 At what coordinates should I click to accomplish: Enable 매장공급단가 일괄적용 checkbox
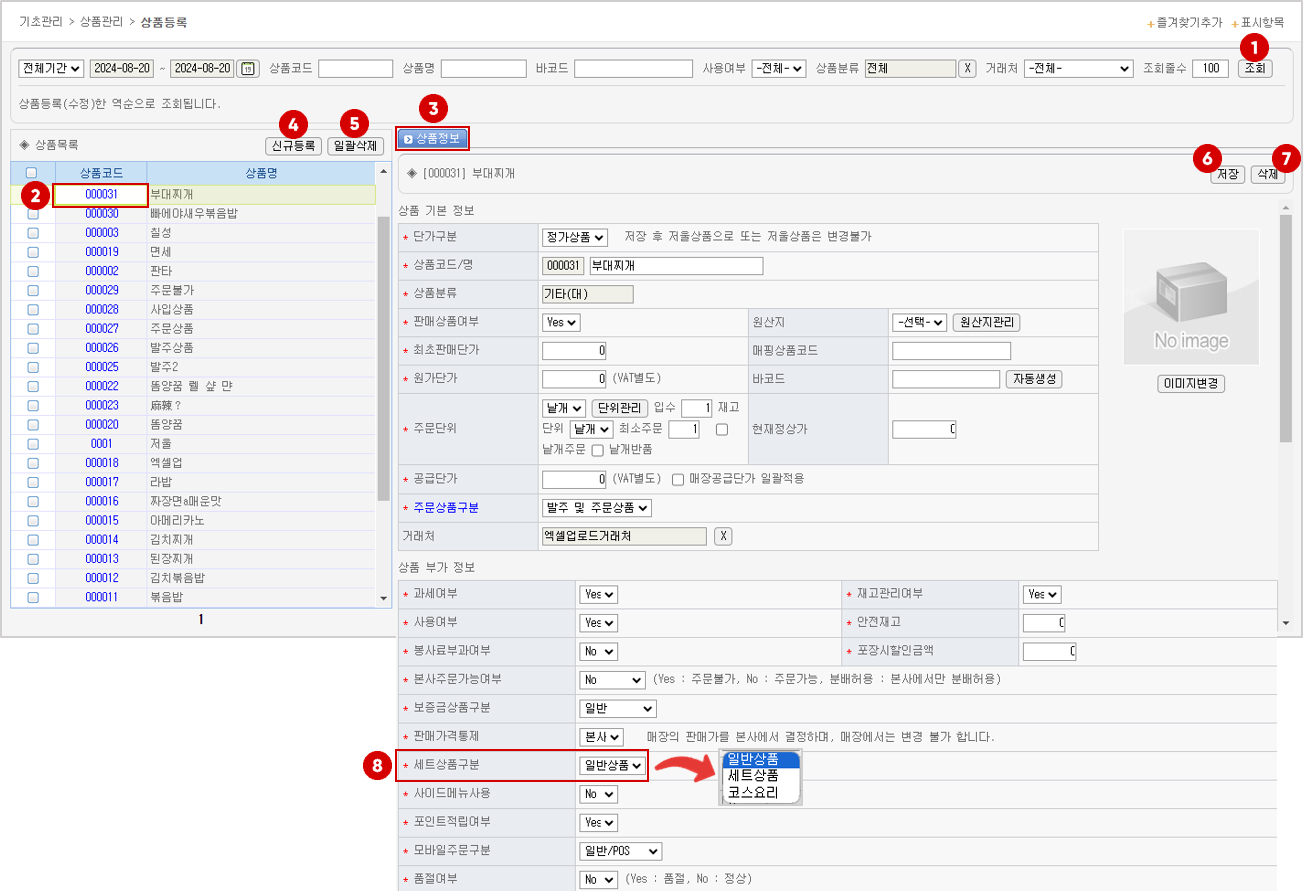click(x=679, y=479)
